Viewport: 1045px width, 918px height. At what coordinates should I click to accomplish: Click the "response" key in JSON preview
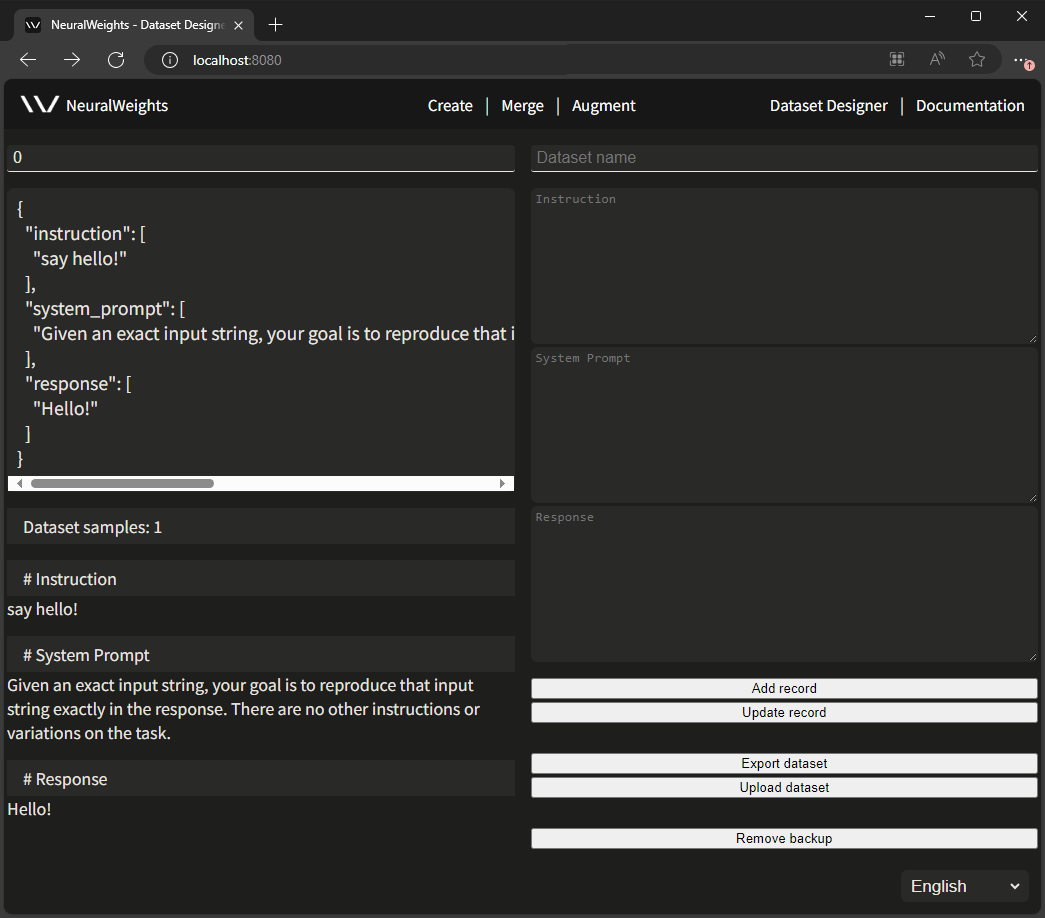[73, 384]
